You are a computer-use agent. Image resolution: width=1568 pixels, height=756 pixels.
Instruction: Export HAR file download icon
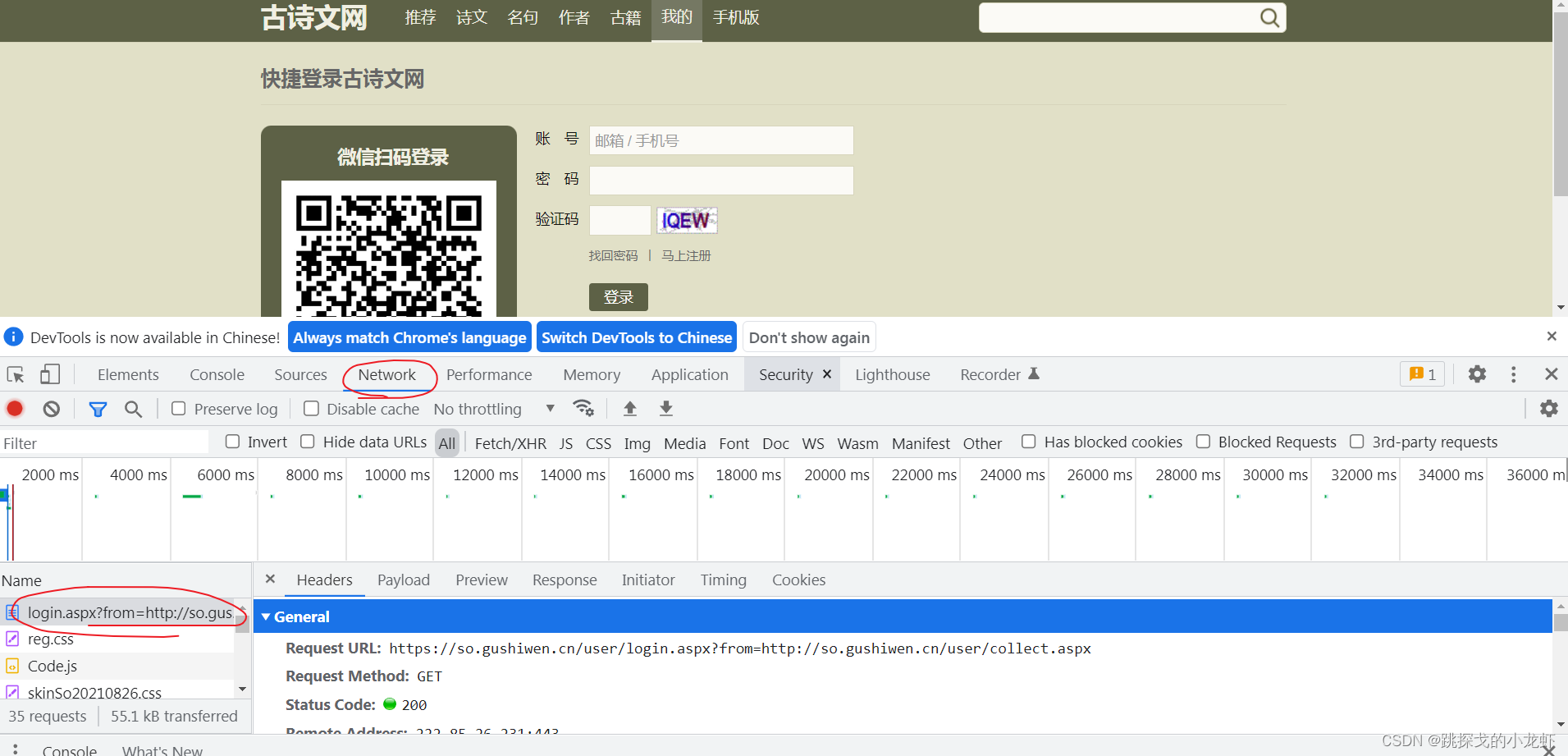(x=666, y=408)
